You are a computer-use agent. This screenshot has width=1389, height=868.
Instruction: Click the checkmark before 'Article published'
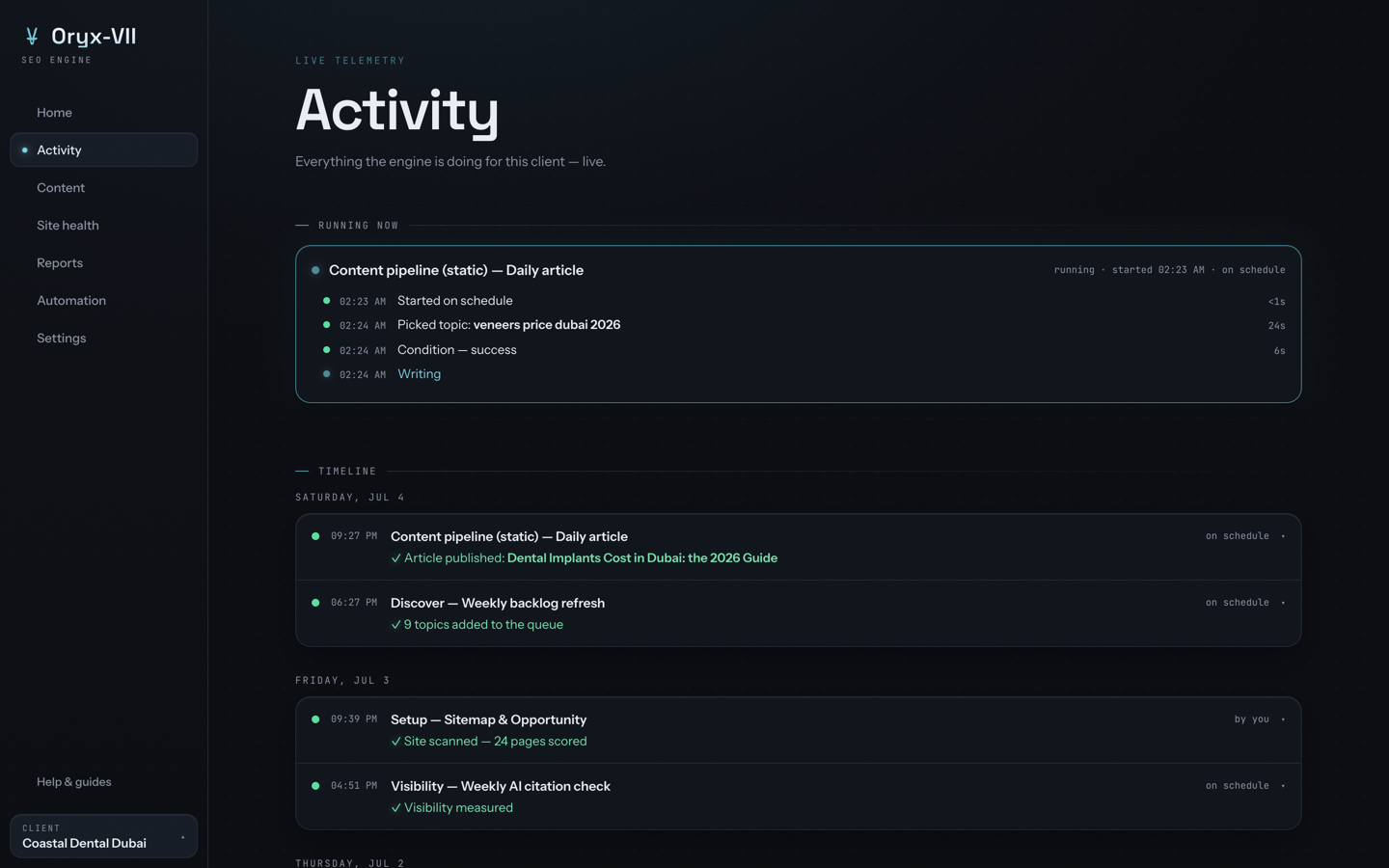(x=395, y=558)
